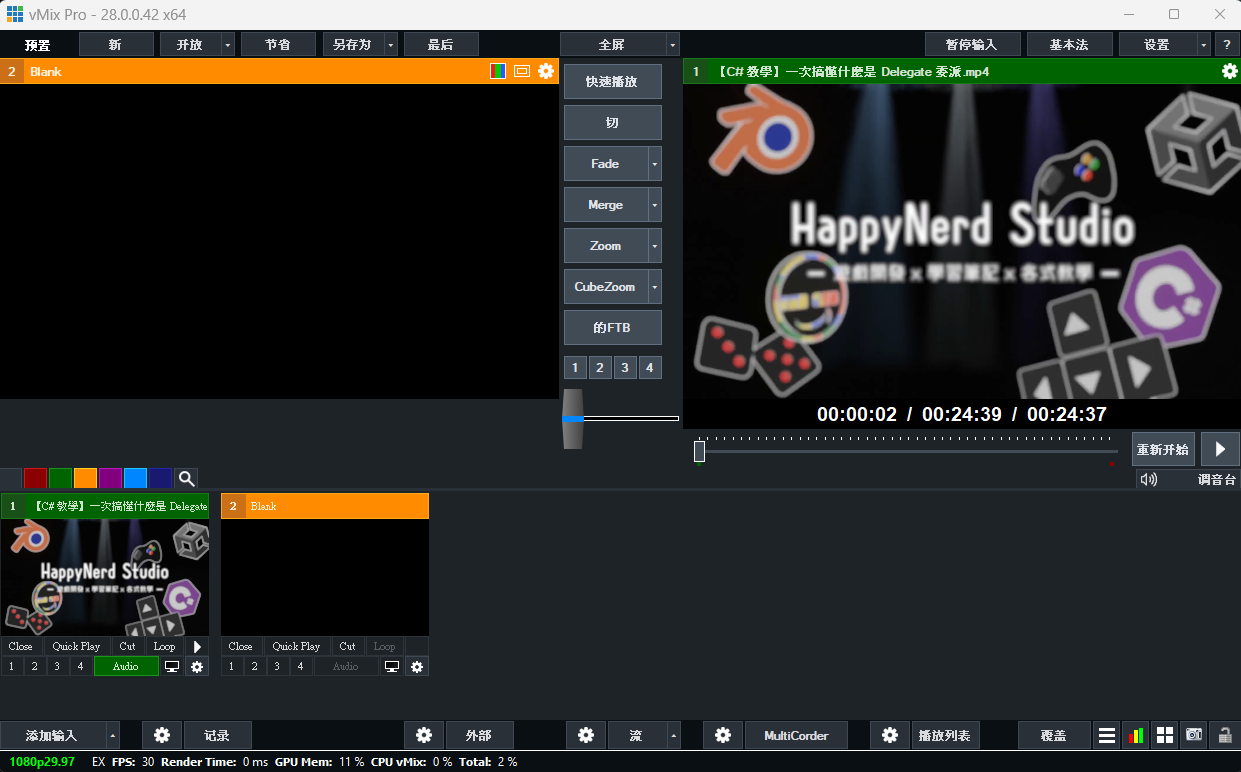Open output input settings gear on the green title bar

pos(1230,71)
